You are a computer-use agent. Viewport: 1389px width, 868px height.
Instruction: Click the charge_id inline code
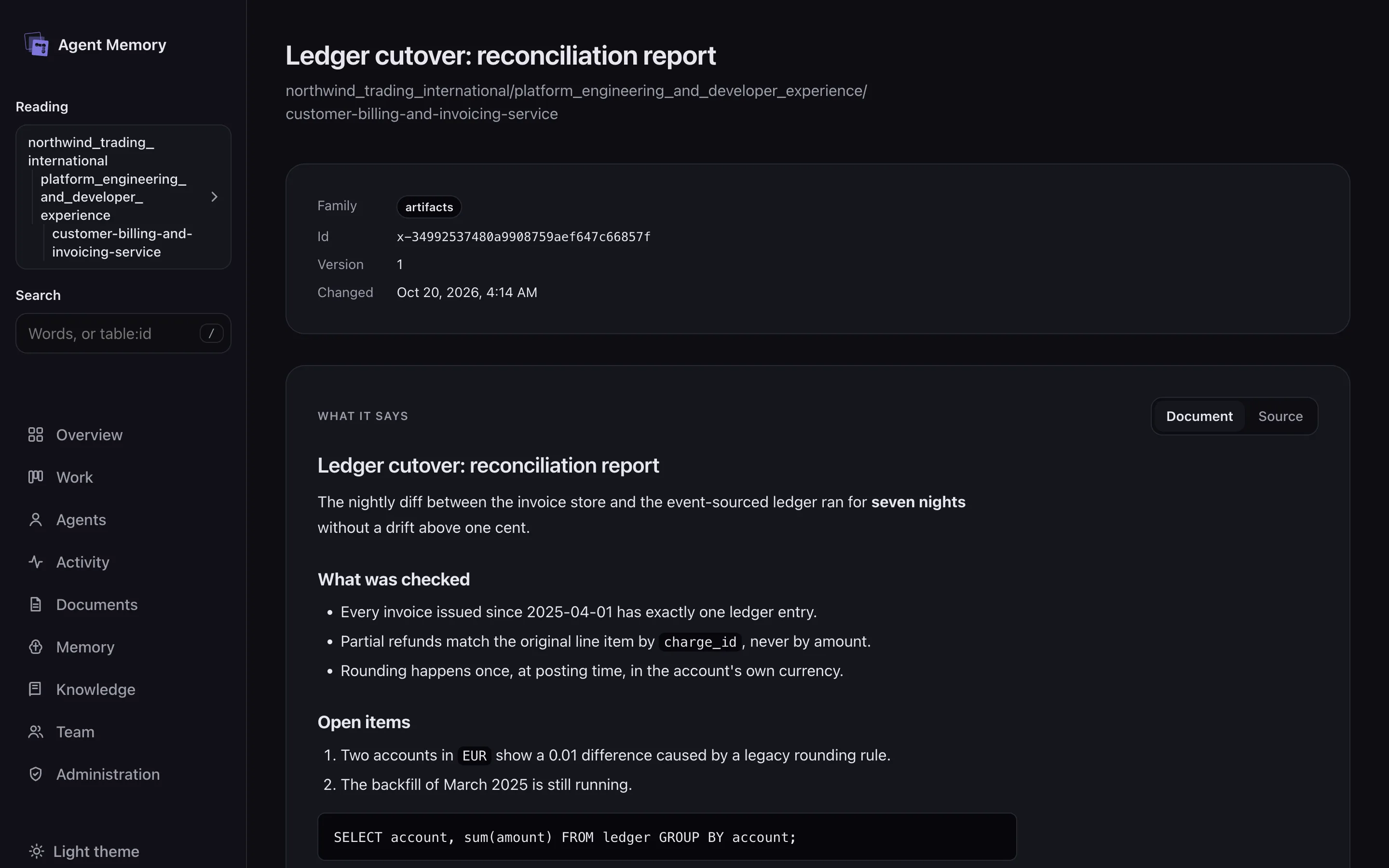[700, 642]
